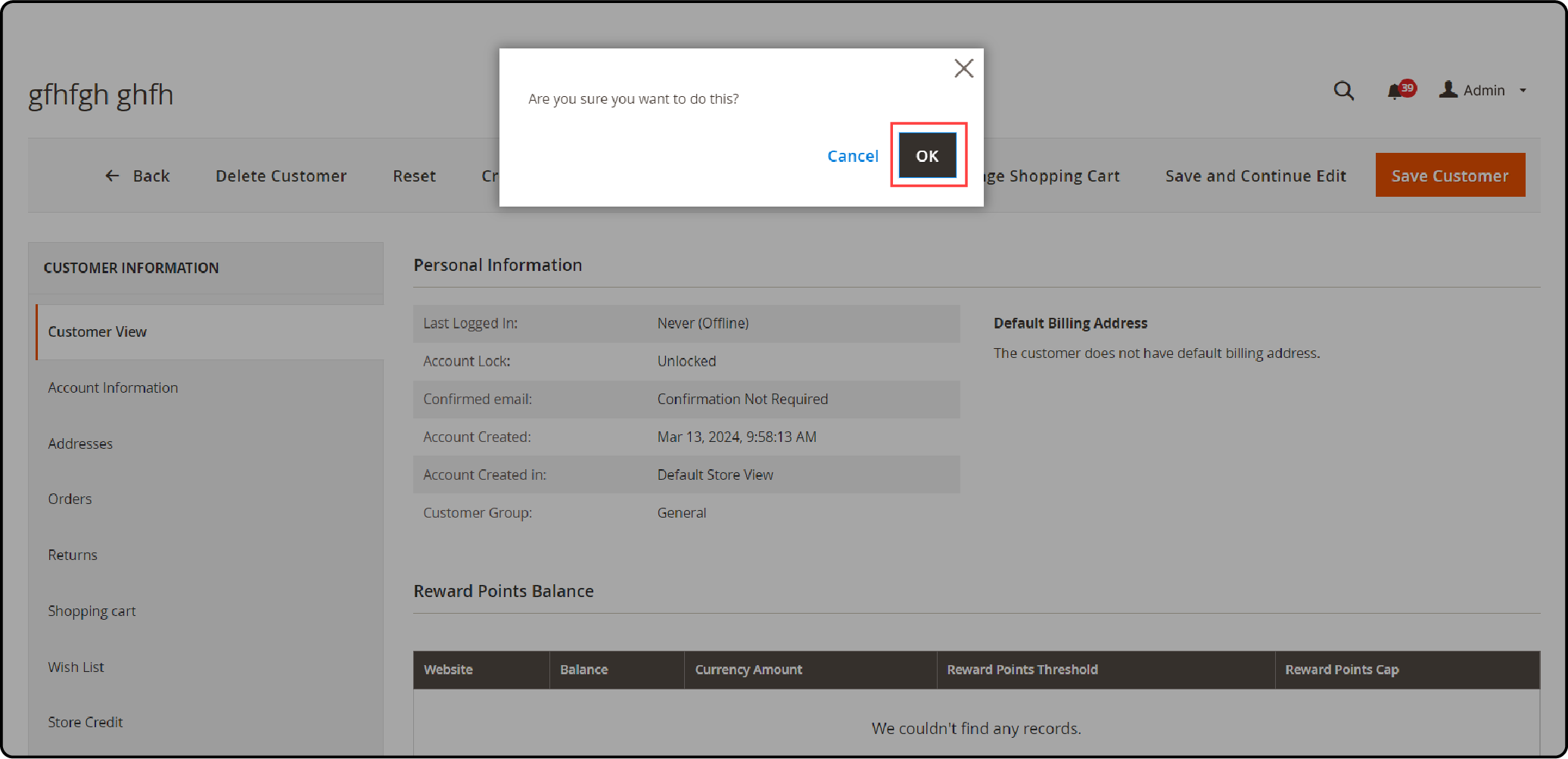The height and width of the screenshot is (759, 1568).
Task: Click the CUSTOMER INFORMATION panel header
Action: coord(206,268)
